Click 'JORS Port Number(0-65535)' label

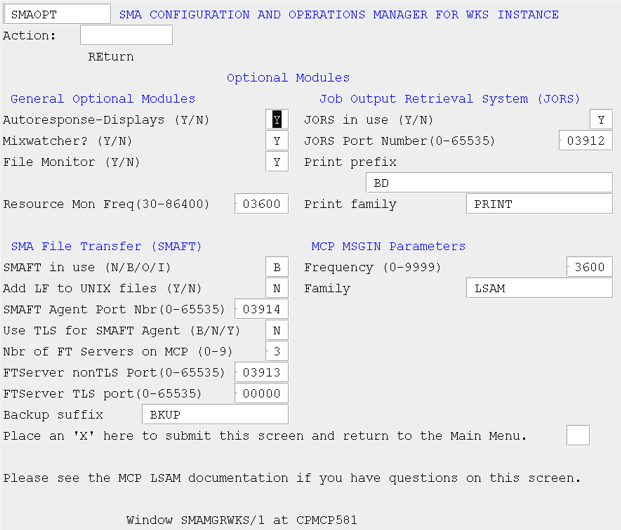(x=400, y=141)
